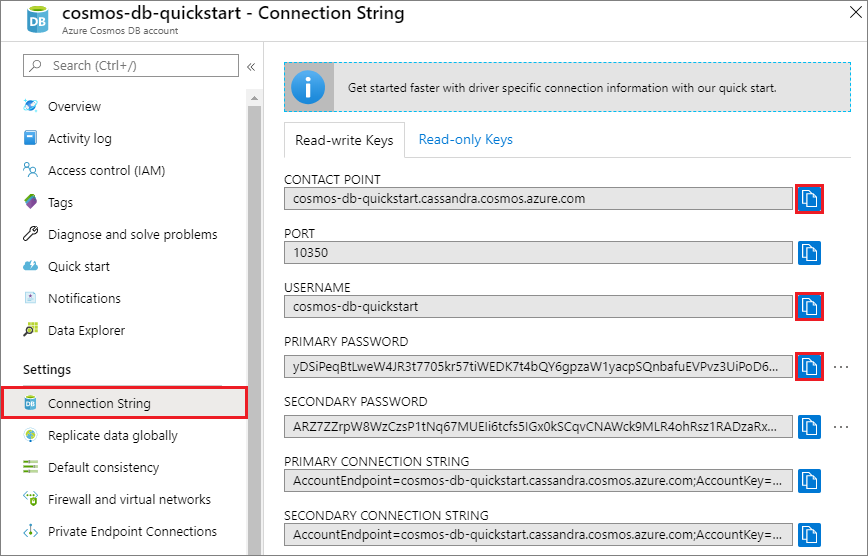Click the Diagnose and solve problems wrench icon

tap(30, 234)
